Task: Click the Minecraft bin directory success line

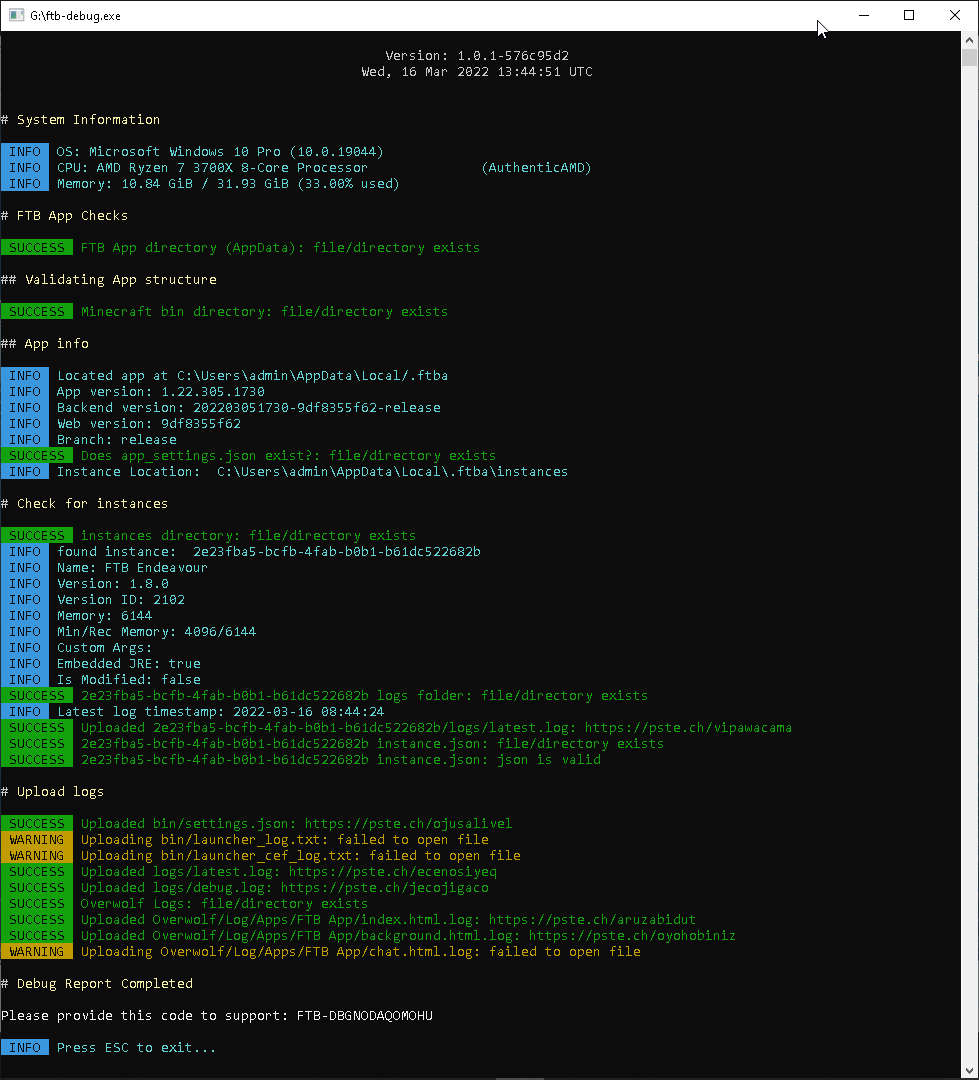Action: pos(225,311)
